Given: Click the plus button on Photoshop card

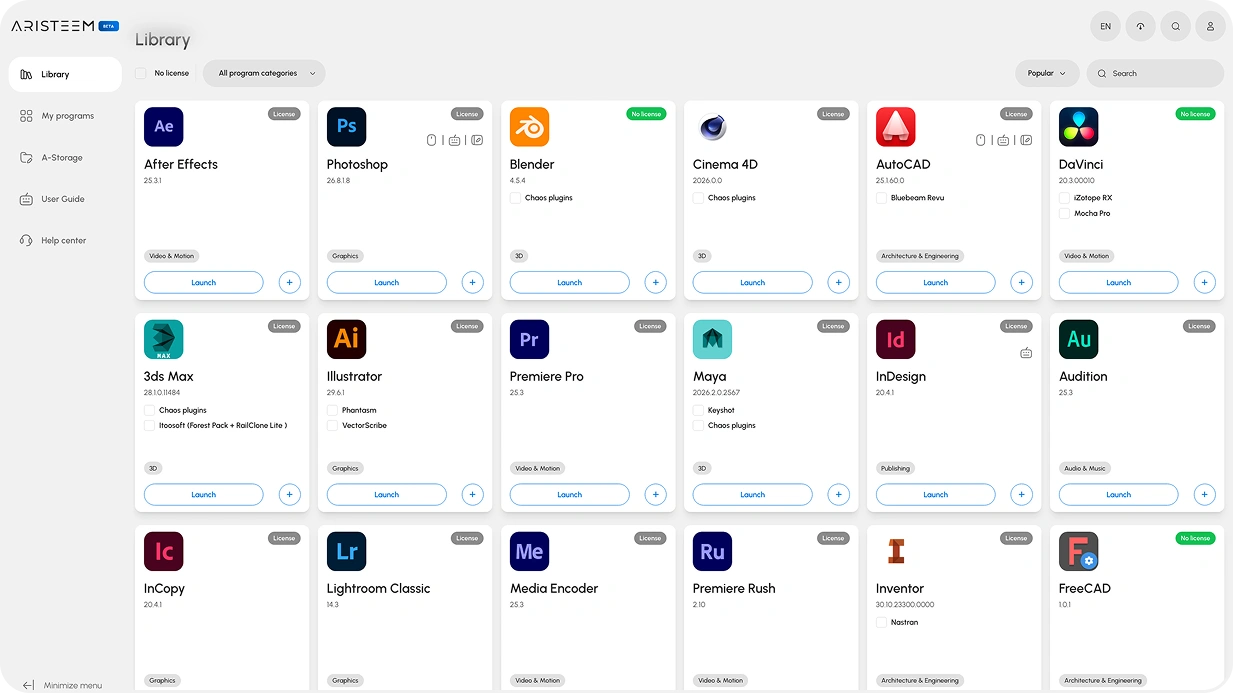Looking at the screenshot, I should point(472,283).
